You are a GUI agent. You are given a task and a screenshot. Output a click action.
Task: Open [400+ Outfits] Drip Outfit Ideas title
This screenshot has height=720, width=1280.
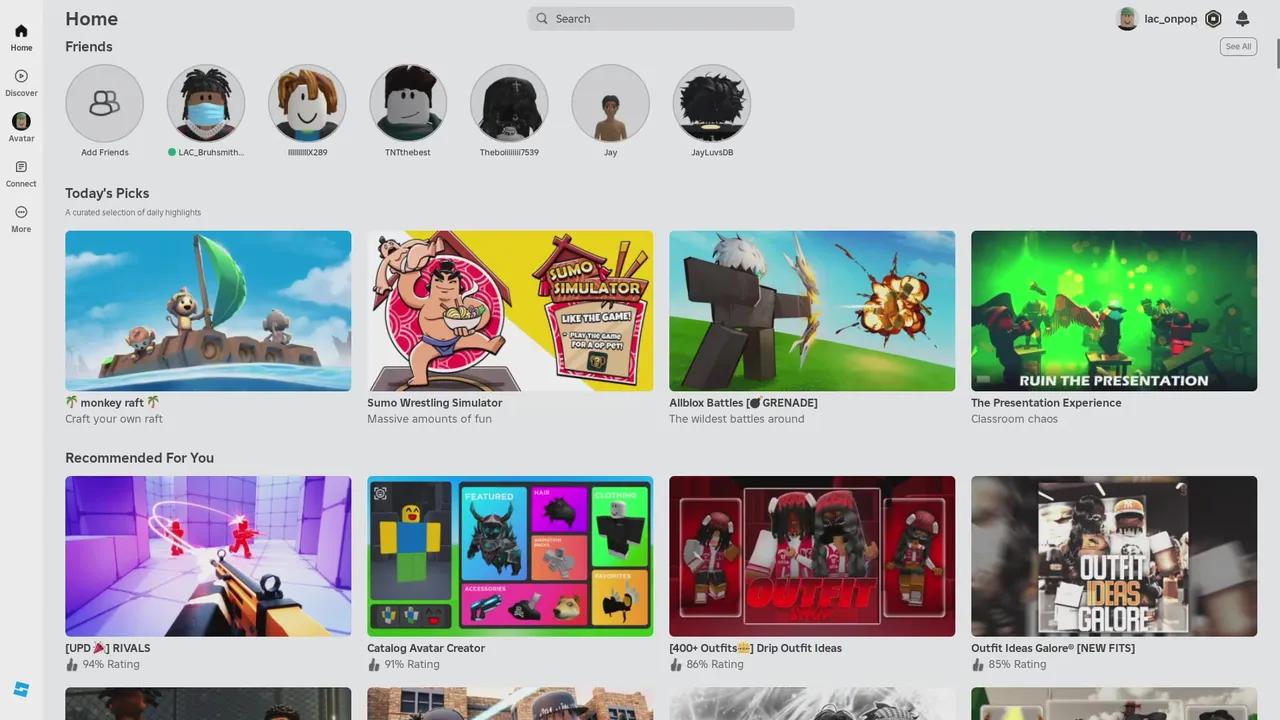pyautogui.click(x=756, y=648)
